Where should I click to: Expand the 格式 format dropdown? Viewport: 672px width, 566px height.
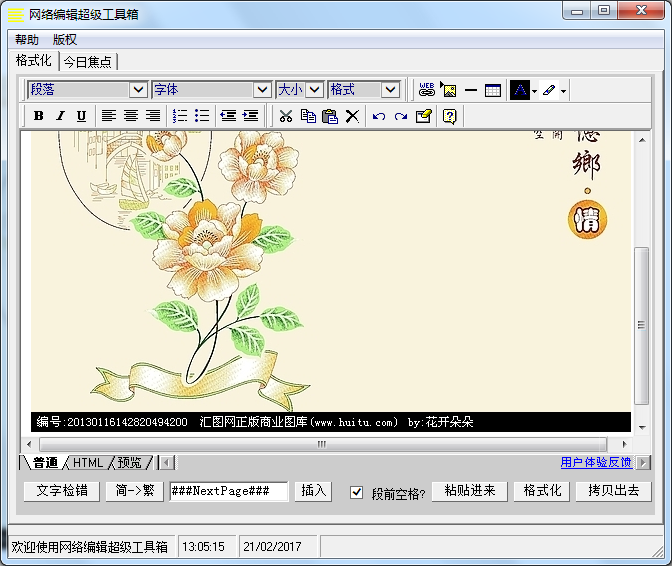390,90
